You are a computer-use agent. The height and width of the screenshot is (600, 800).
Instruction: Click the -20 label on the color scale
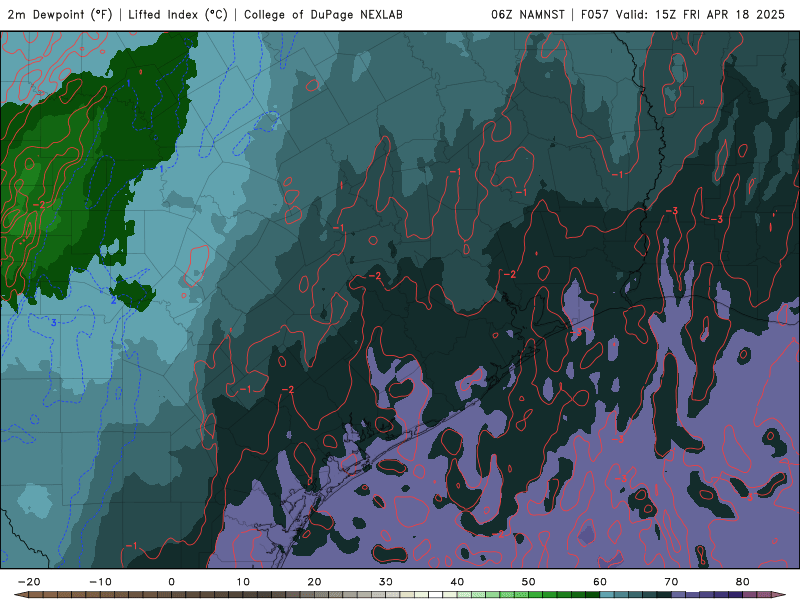click(x=29, y=582)
